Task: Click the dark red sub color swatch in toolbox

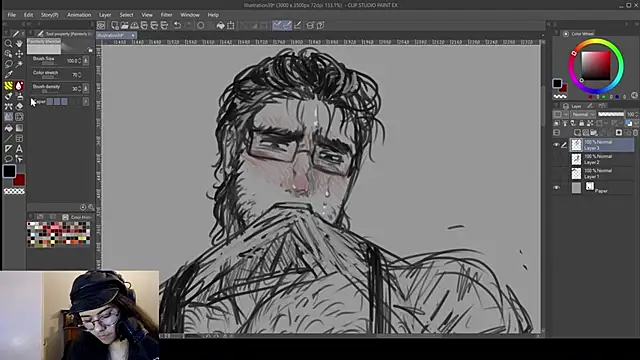Action: click(x=19, y=180)
